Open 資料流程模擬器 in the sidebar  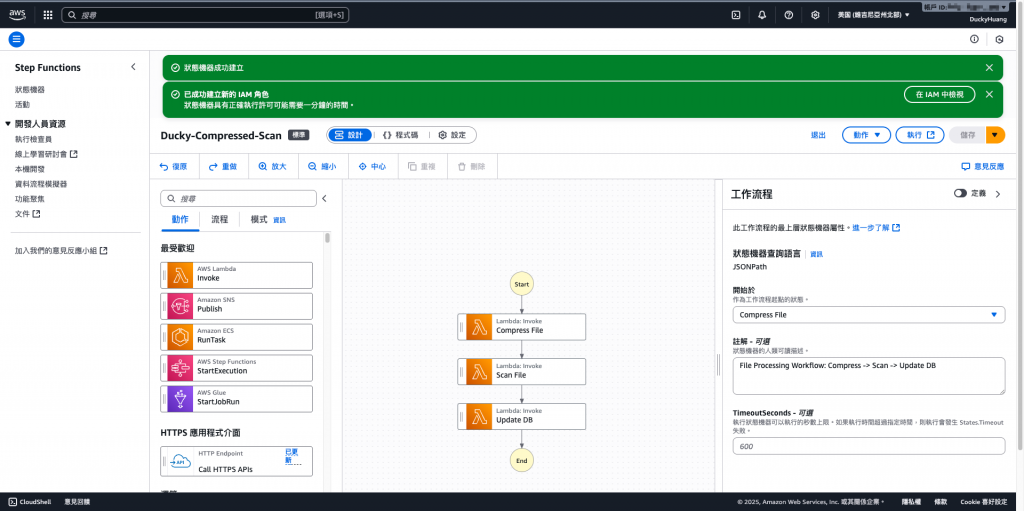pyautogui.click(x=40, y=184)
